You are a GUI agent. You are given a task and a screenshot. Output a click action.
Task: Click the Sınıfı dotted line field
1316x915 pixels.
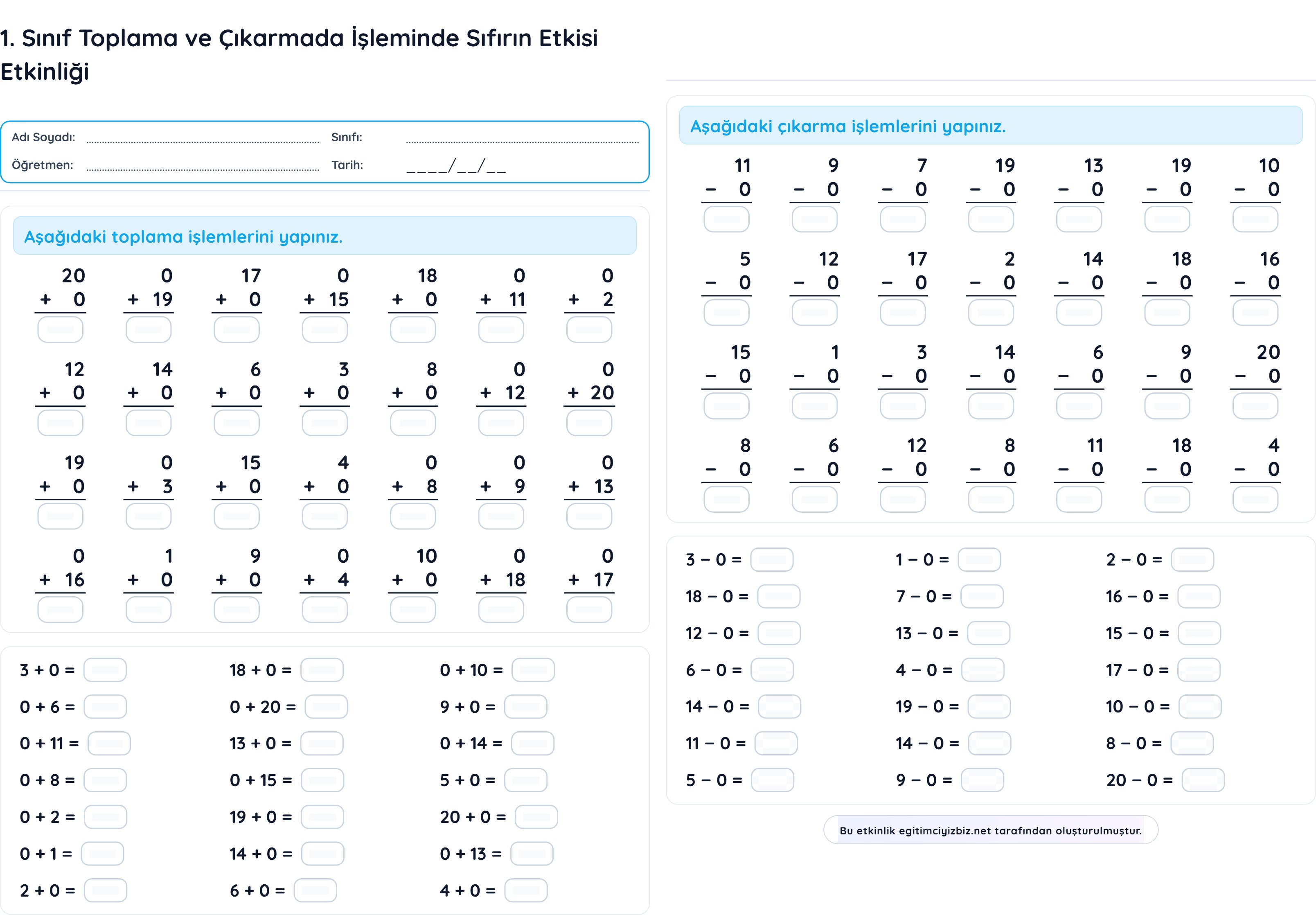point(522,139)
